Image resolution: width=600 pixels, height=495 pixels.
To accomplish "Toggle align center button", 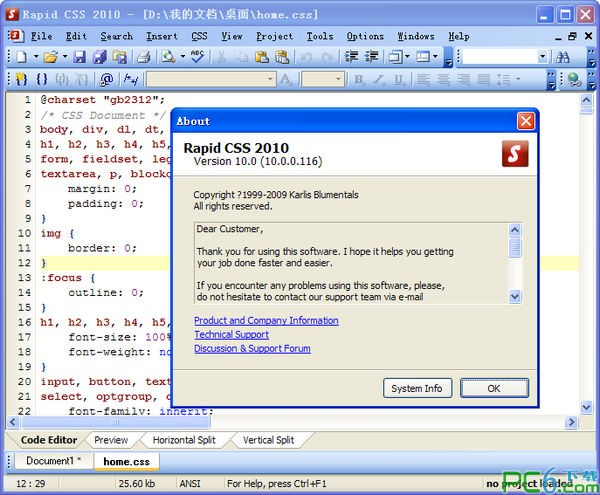I will point(443,79).
